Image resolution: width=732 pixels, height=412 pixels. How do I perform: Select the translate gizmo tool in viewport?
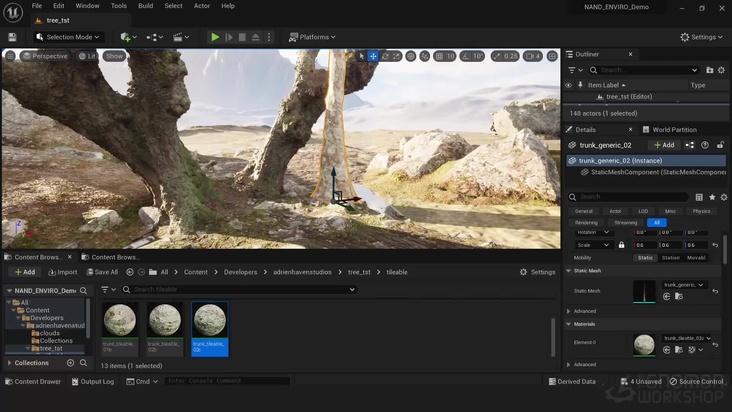[x=373, y=56]
